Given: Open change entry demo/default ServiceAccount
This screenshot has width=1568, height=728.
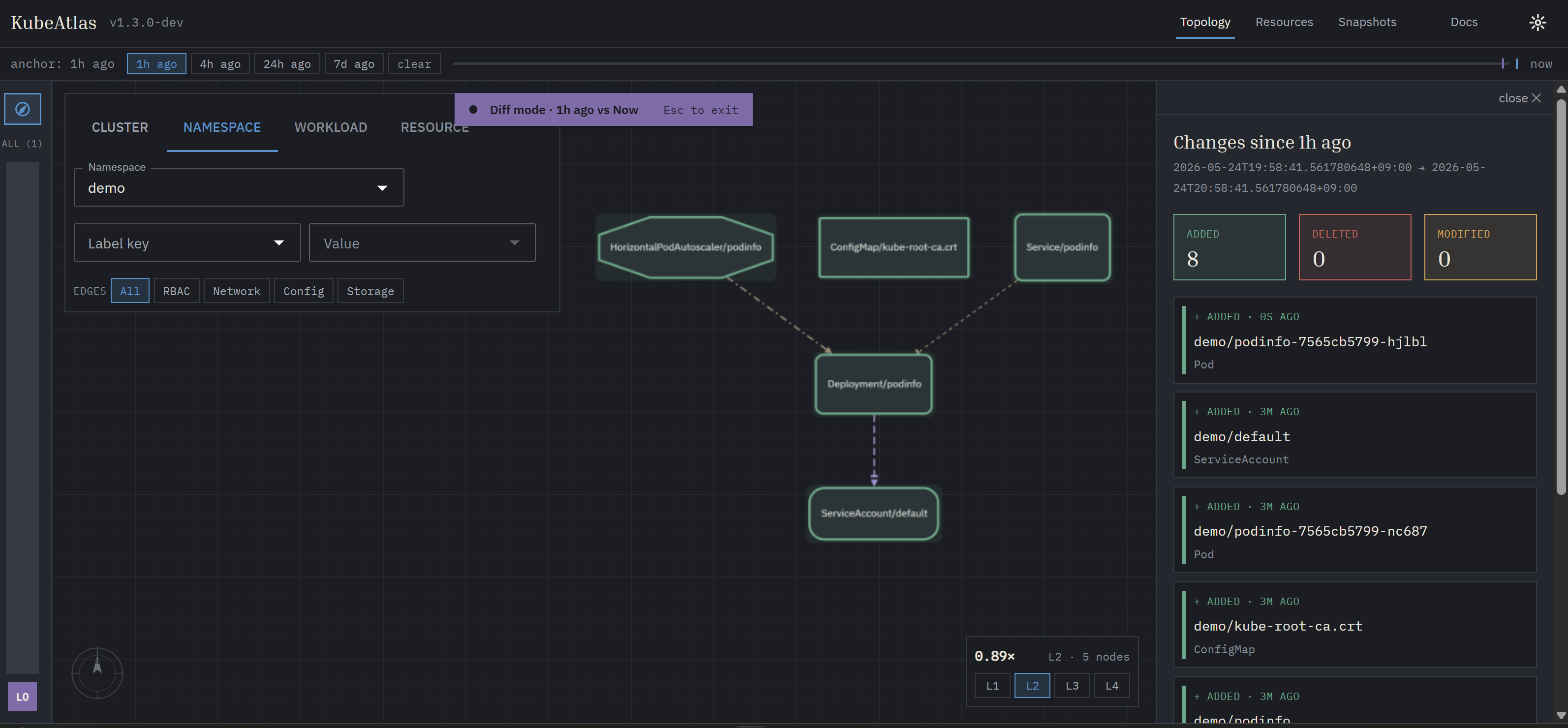Looking at the screenshot, I should tap(1355, 435).
